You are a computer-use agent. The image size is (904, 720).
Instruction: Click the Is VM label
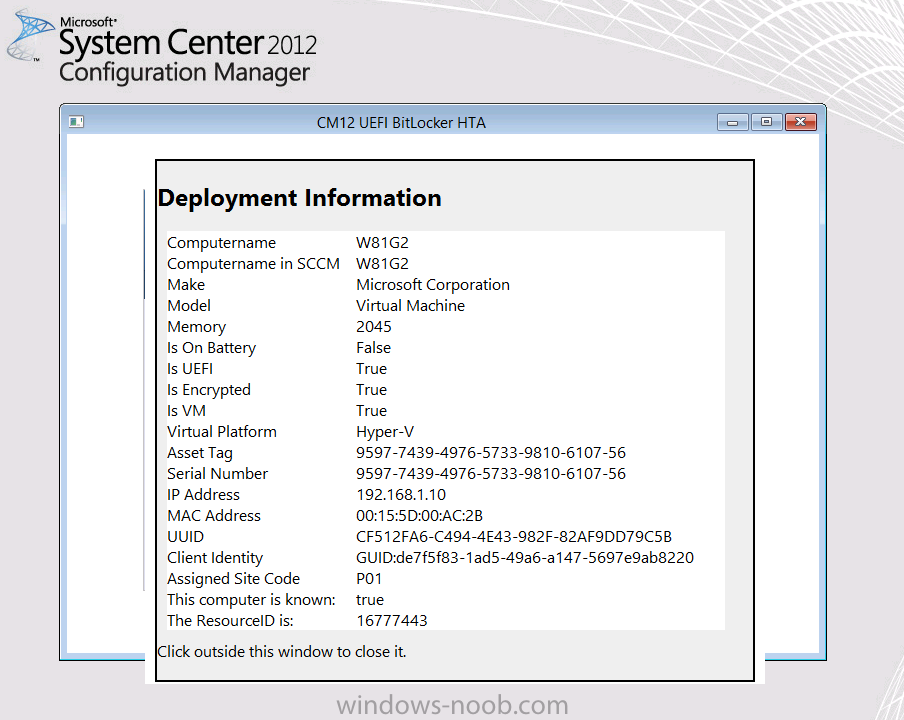[186, 411]
